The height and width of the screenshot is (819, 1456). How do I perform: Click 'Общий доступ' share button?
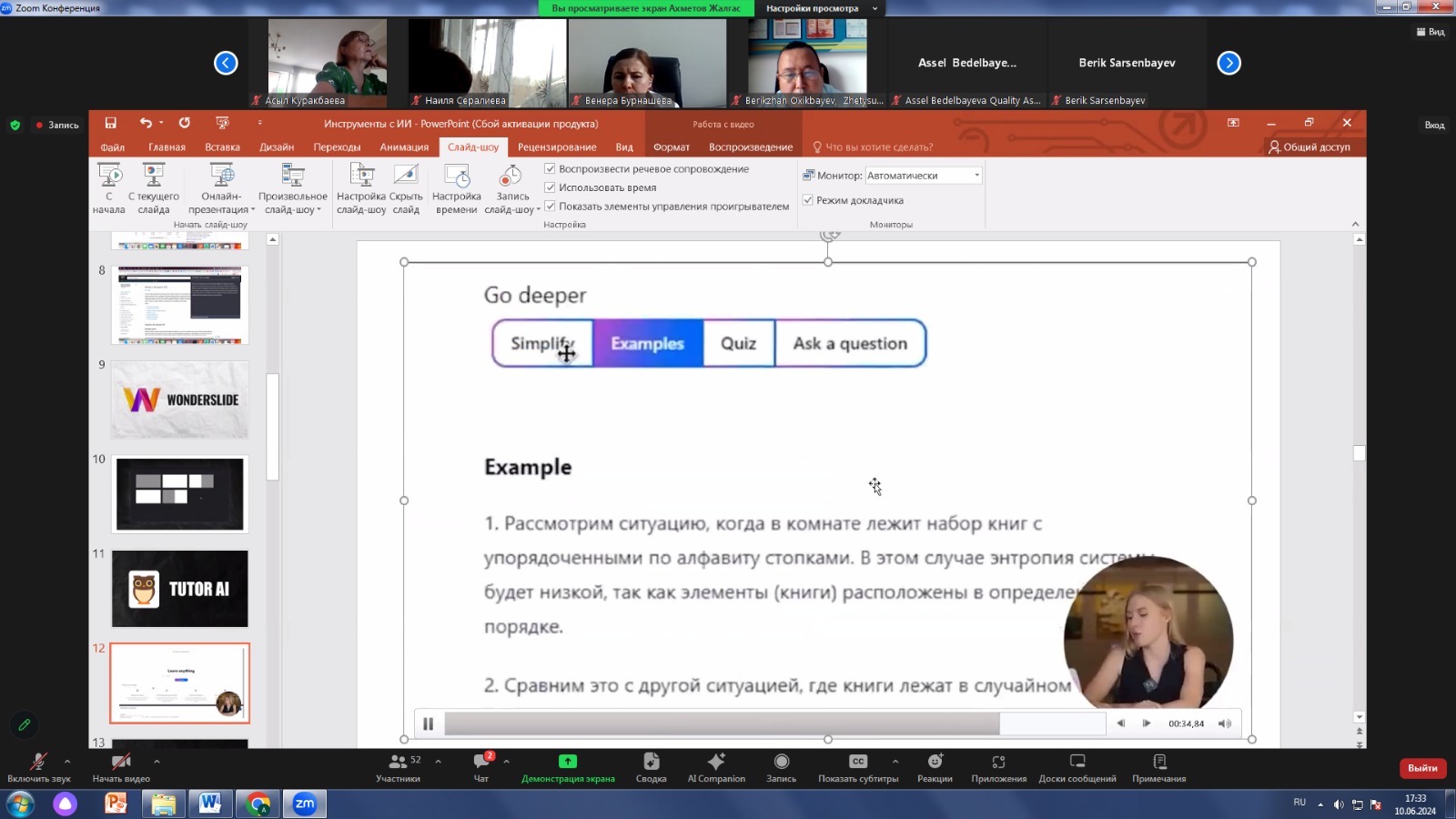[1309, 147]
